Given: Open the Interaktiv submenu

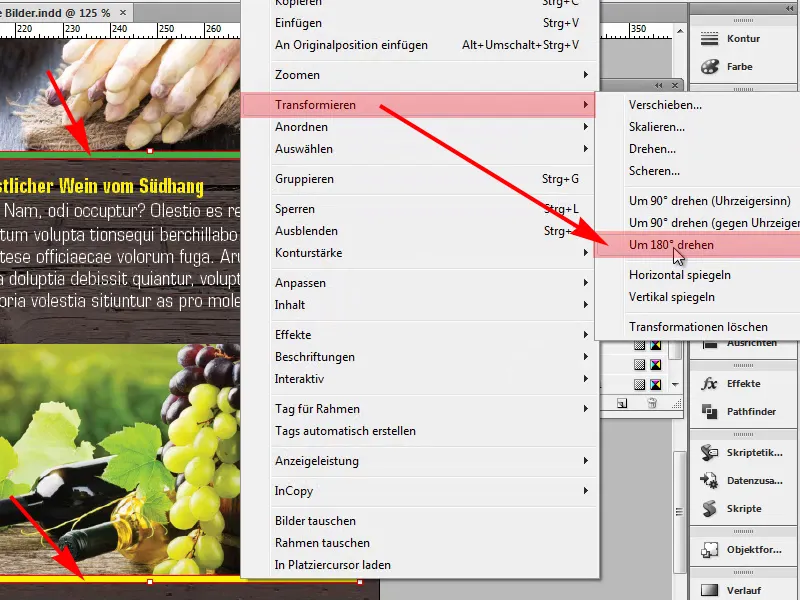Looking at the screenshot, I should pyautogui.click(x=419, y=379).
